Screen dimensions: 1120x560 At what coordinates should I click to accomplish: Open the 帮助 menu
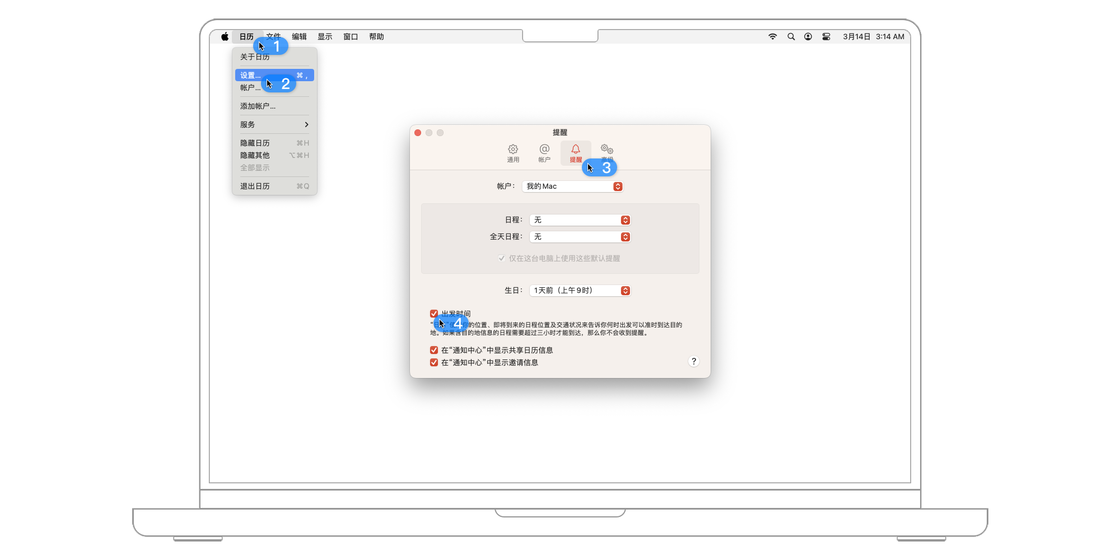tap(376, 36)
